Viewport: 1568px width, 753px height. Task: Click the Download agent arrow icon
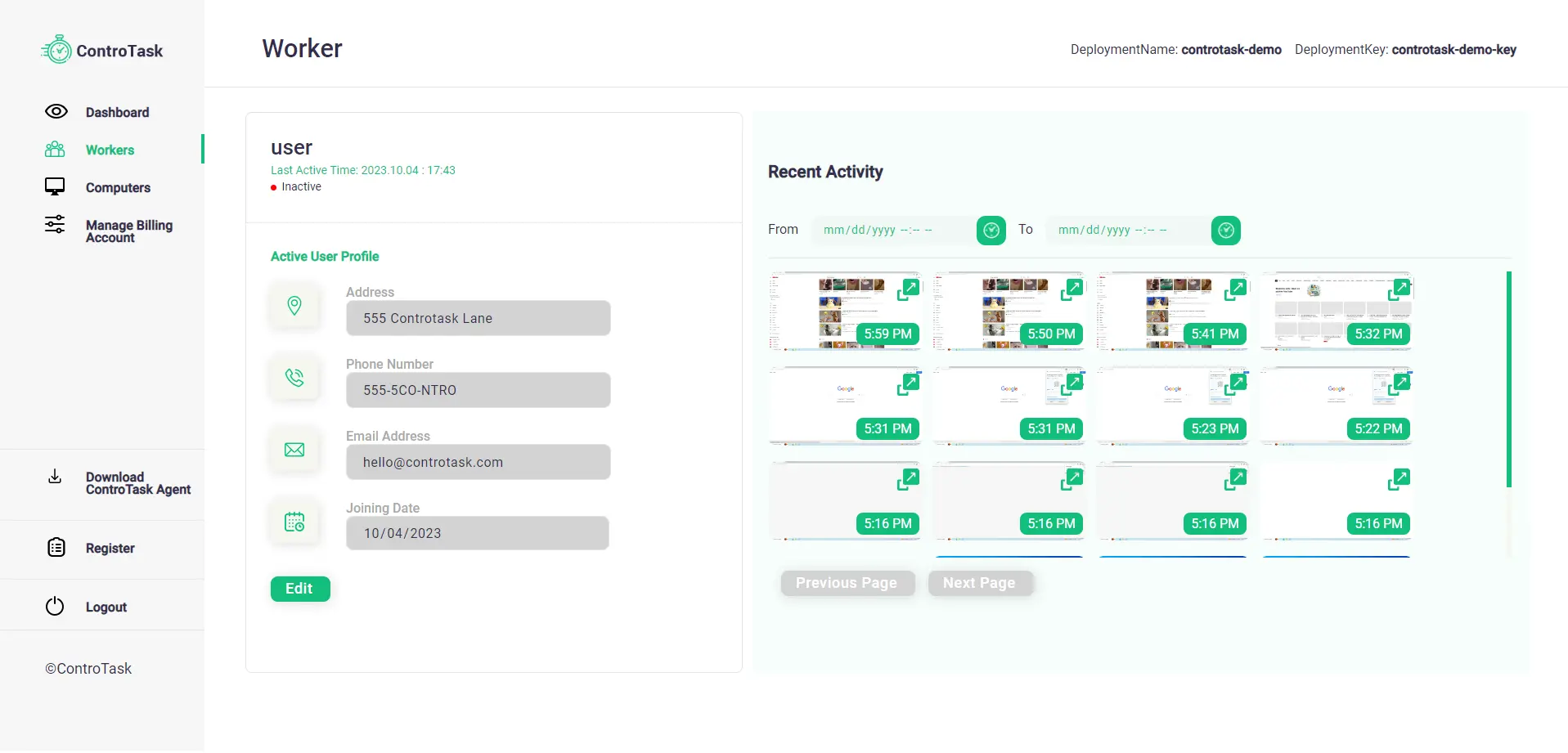55,477
